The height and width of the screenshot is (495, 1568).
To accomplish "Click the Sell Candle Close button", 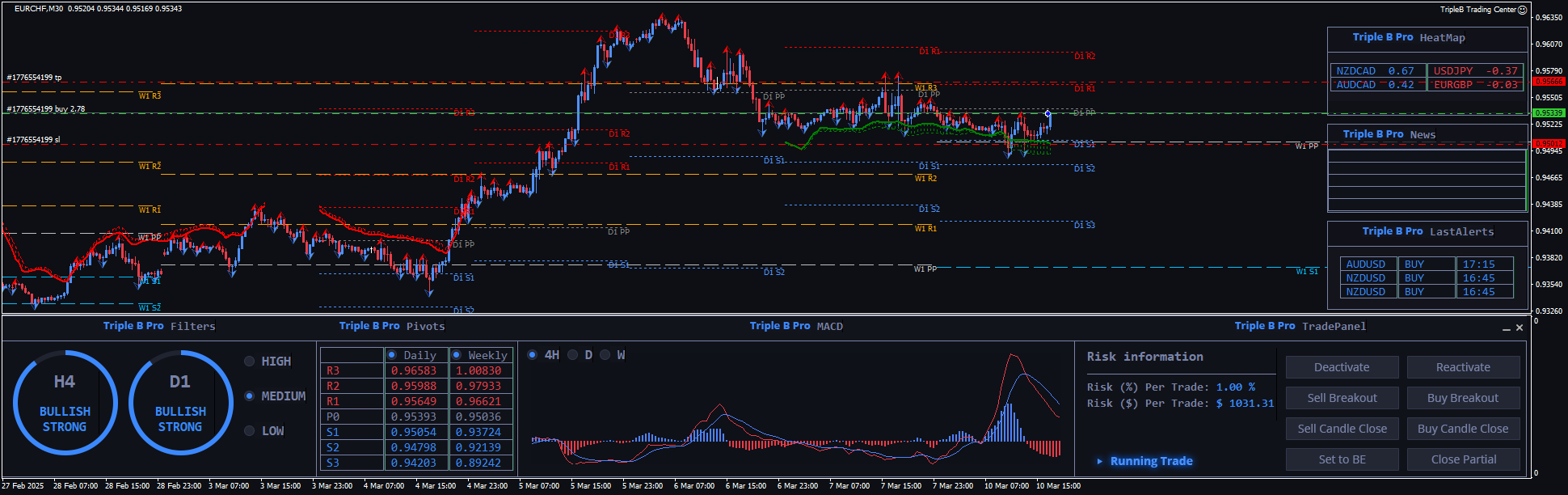I will 1342,429.
